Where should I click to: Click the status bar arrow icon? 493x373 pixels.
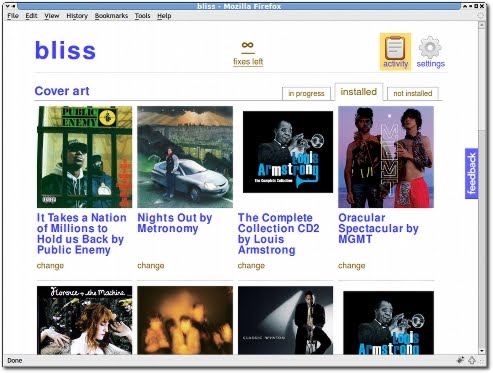click(x=472, y=360)
